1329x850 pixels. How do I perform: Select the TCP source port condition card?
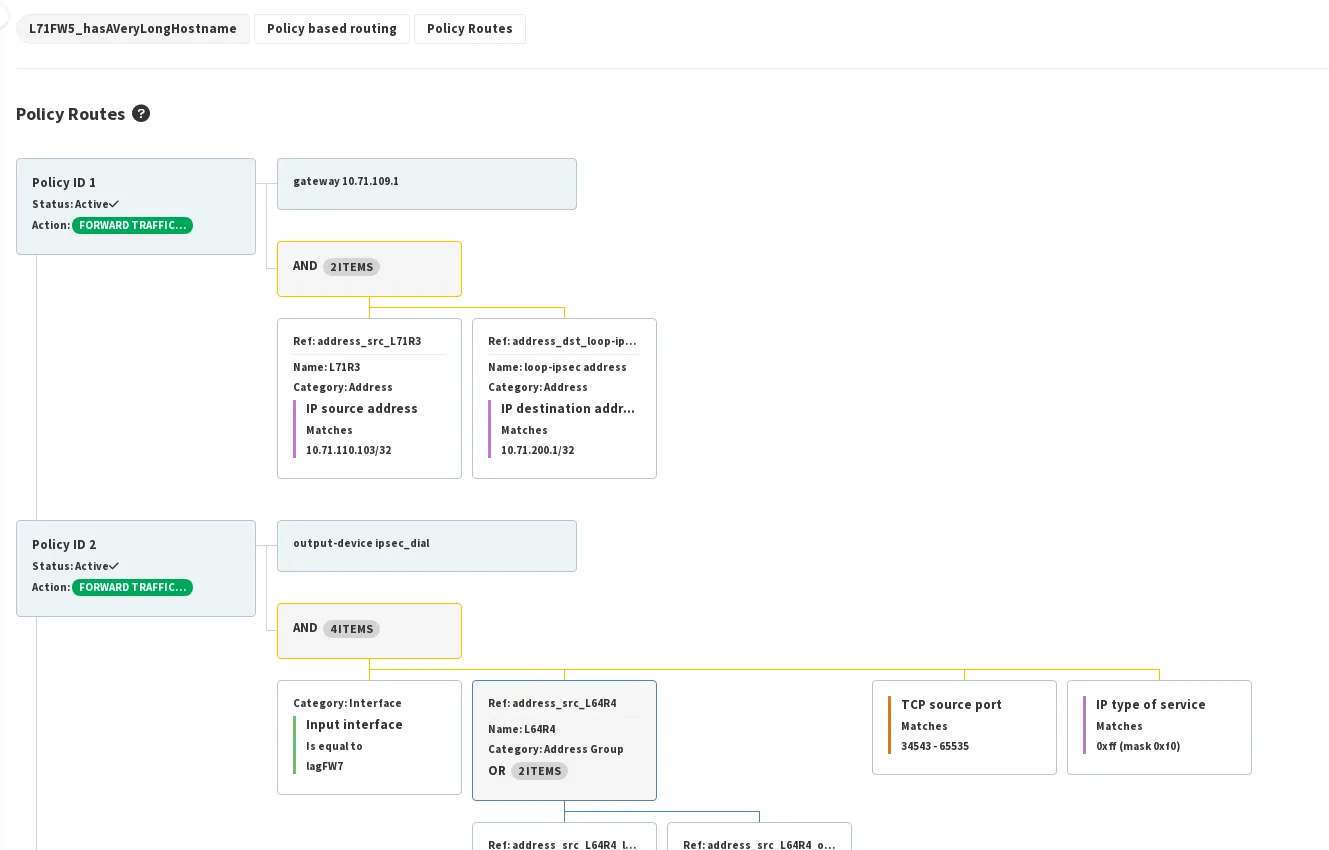click(964, 727)
